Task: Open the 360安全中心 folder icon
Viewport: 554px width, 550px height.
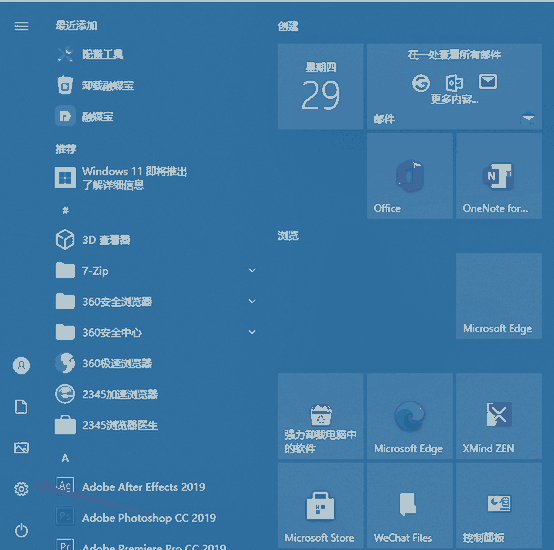Action: [x=65, y=332]
